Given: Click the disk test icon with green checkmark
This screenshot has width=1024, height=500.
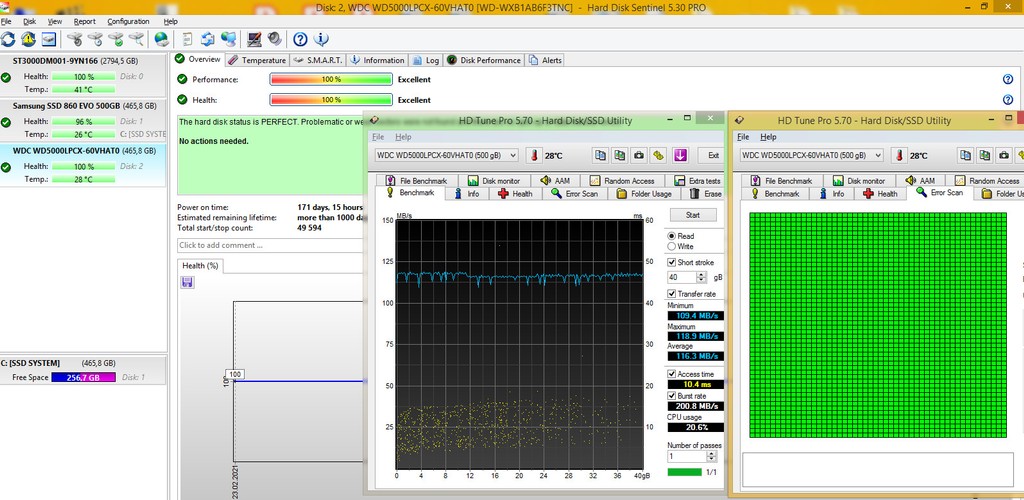Looking at the screenshot, I should click(x=116, y=39).
